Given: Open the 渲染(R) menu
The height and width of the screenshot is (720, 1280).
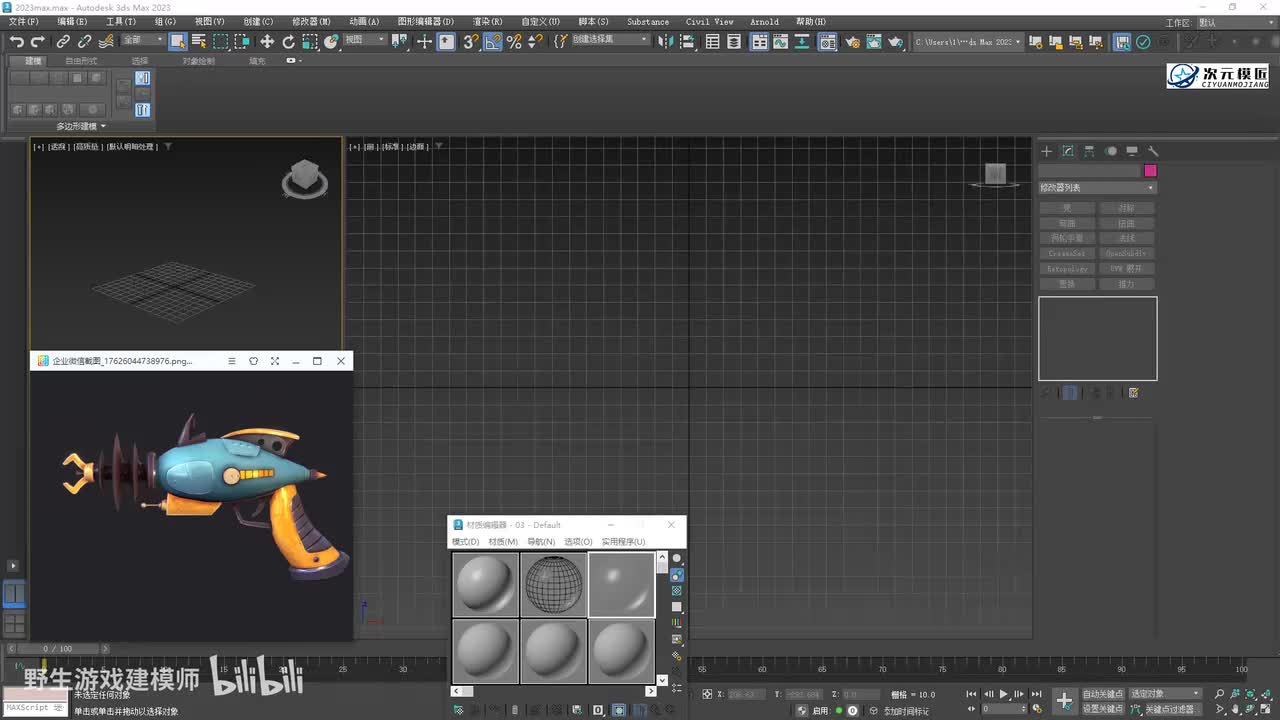Looking at the screenshot, I should [x=487, y=21].
